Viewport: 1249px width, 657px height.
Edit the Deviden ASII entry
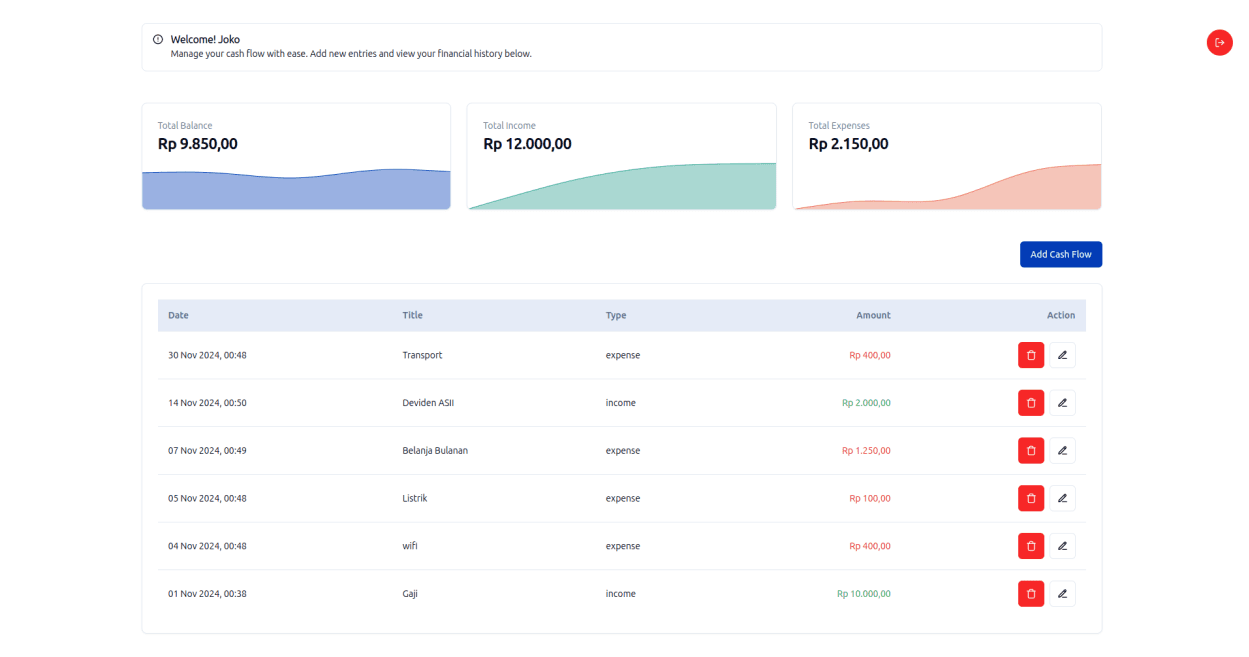1062,403
